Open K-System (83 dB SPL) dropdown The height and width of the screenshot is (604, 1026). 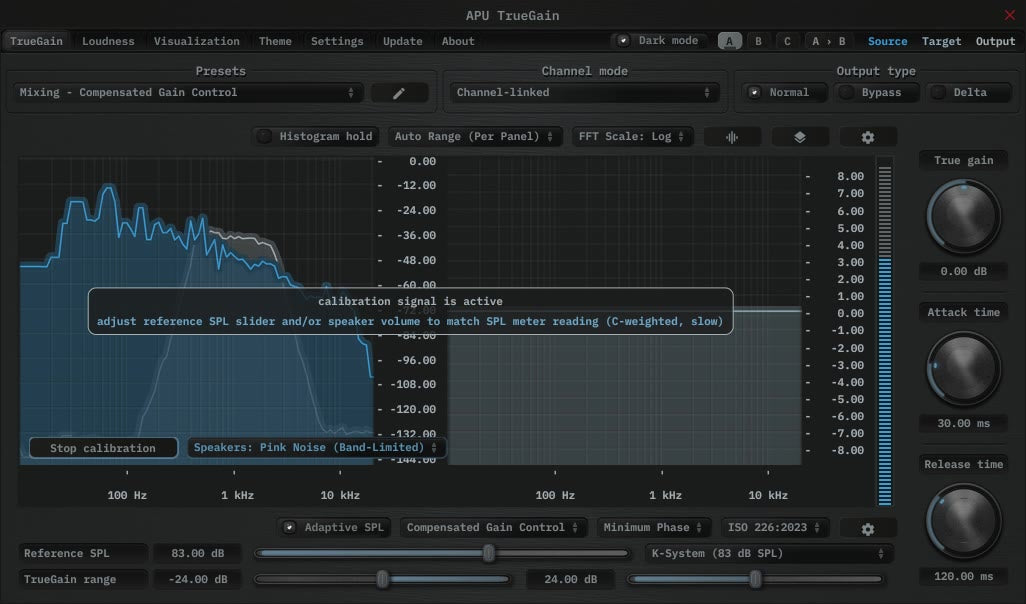pos(768,554)
